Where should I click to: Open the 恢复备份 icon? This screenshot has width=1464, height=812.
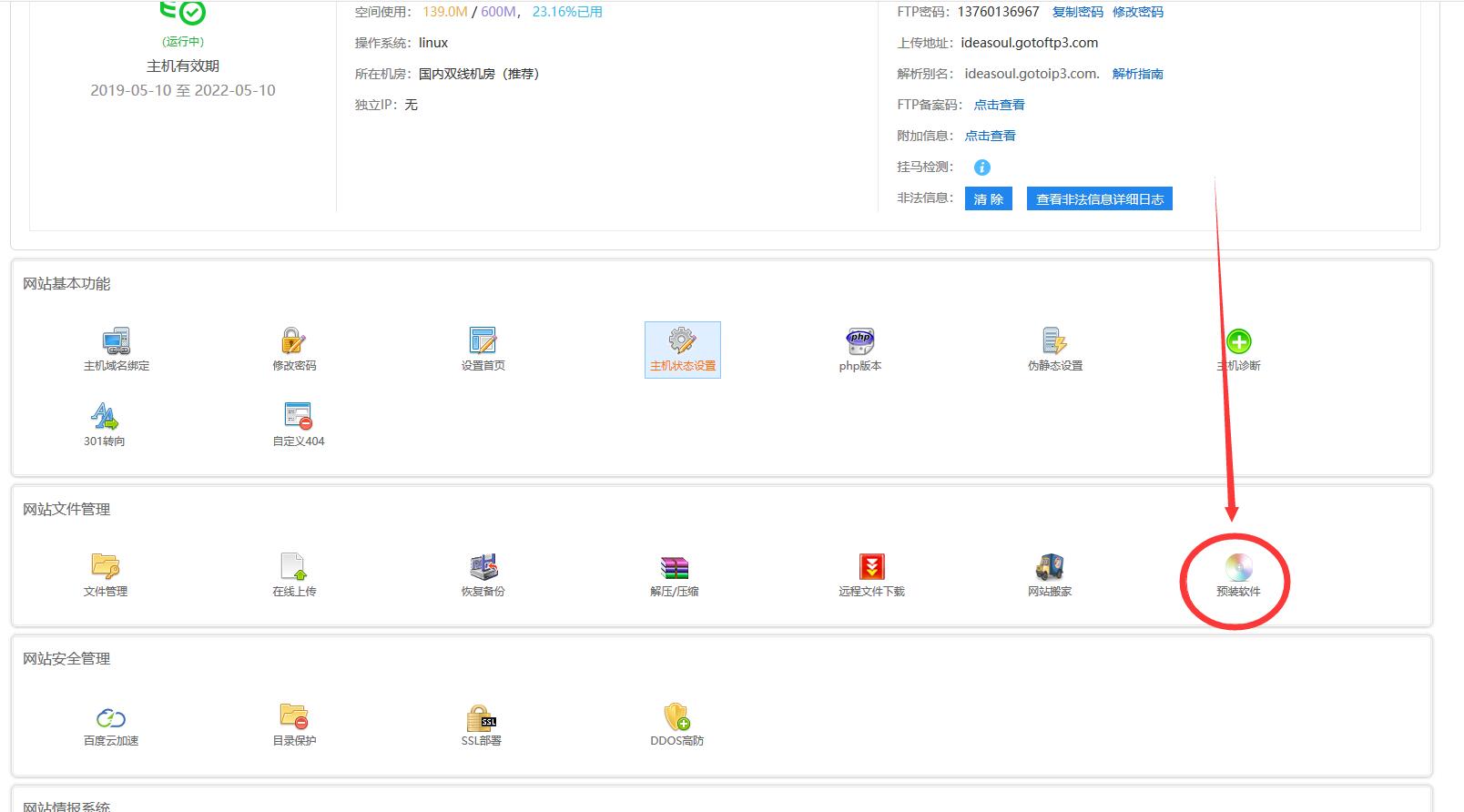pyautogui.click(x=483, y=566)
